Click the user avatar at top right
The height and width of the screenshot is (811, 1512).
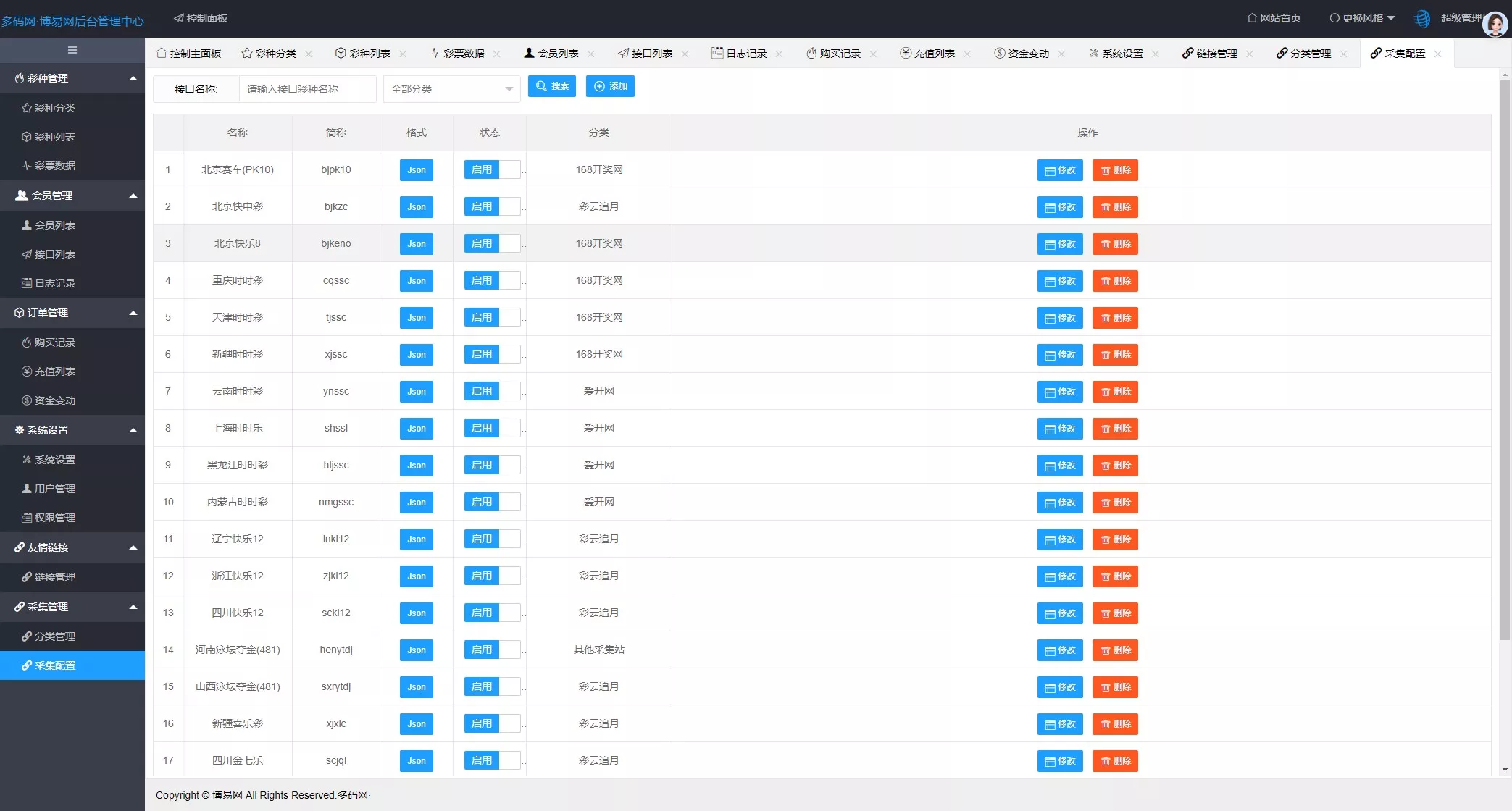1495,23
